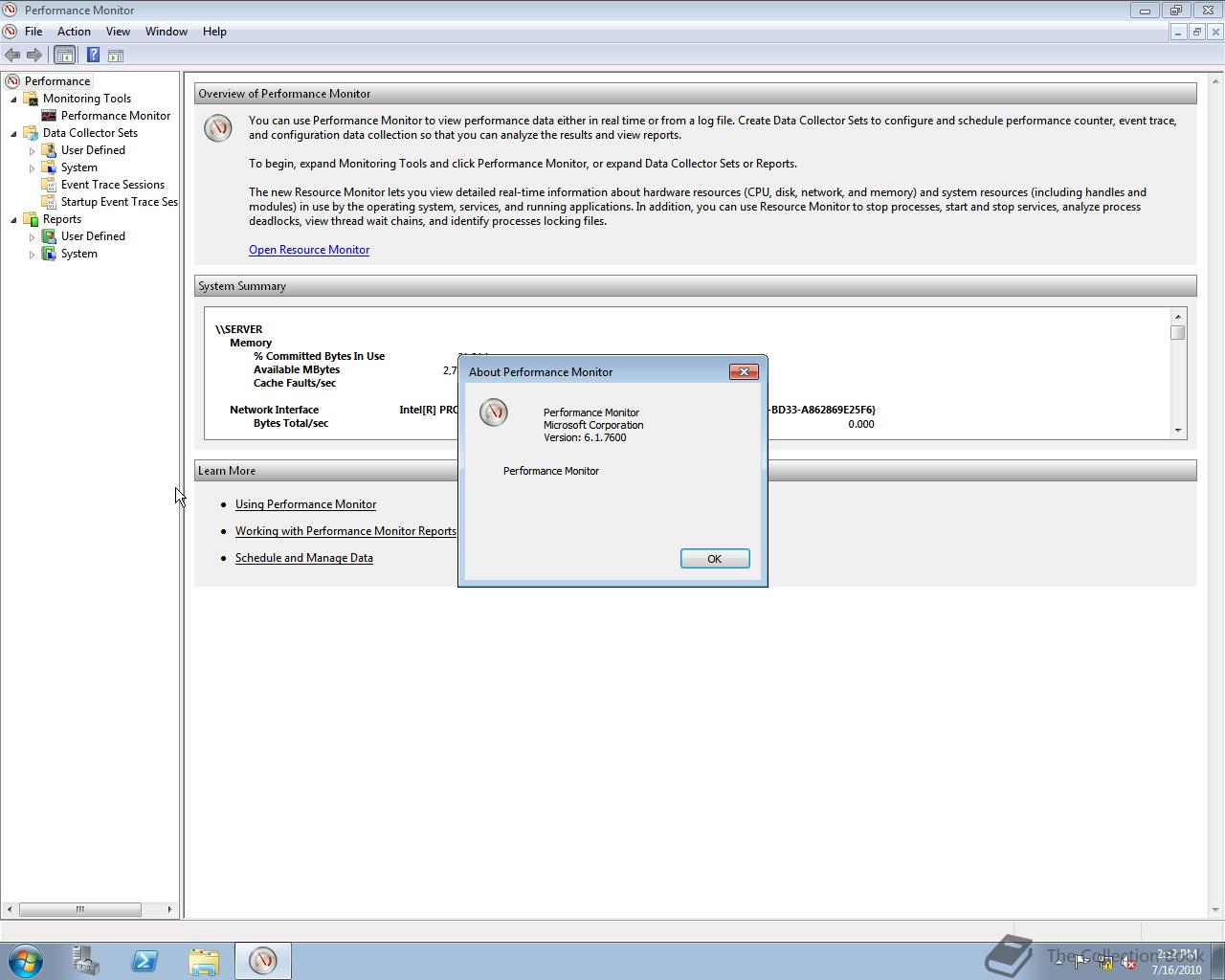Click the Overview Performance Monitor gauge icon
The image size is (1225, 980).
[218, 128]
